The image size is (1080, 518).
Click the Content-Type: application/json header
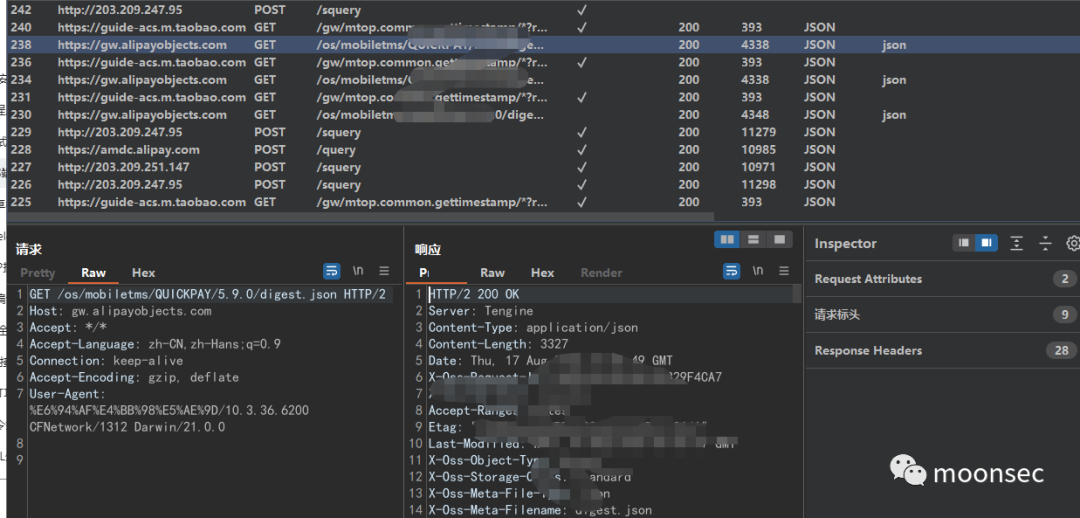point(533,327)
